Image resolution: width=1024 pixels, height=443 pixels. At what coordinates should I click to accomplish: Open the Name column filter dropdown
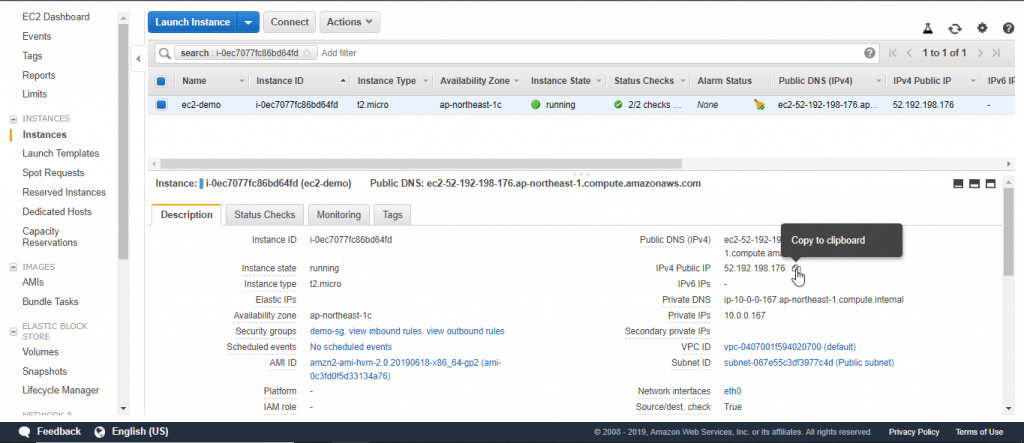click(242, 81)
